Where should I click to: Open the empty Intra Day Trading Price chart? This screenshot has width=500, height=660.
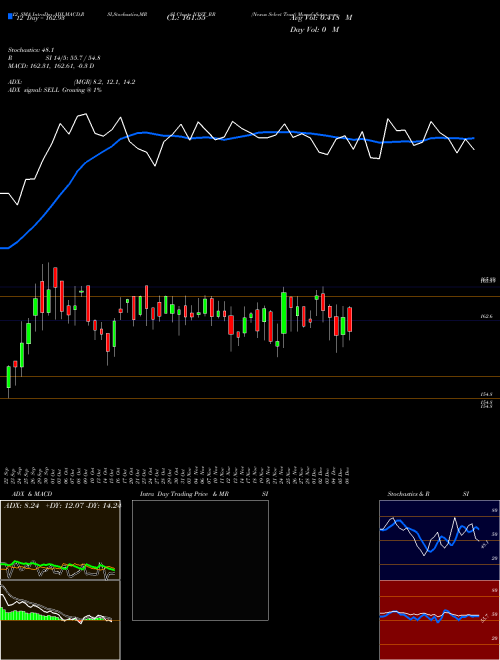pyautogui.click(x=200, y=560)
